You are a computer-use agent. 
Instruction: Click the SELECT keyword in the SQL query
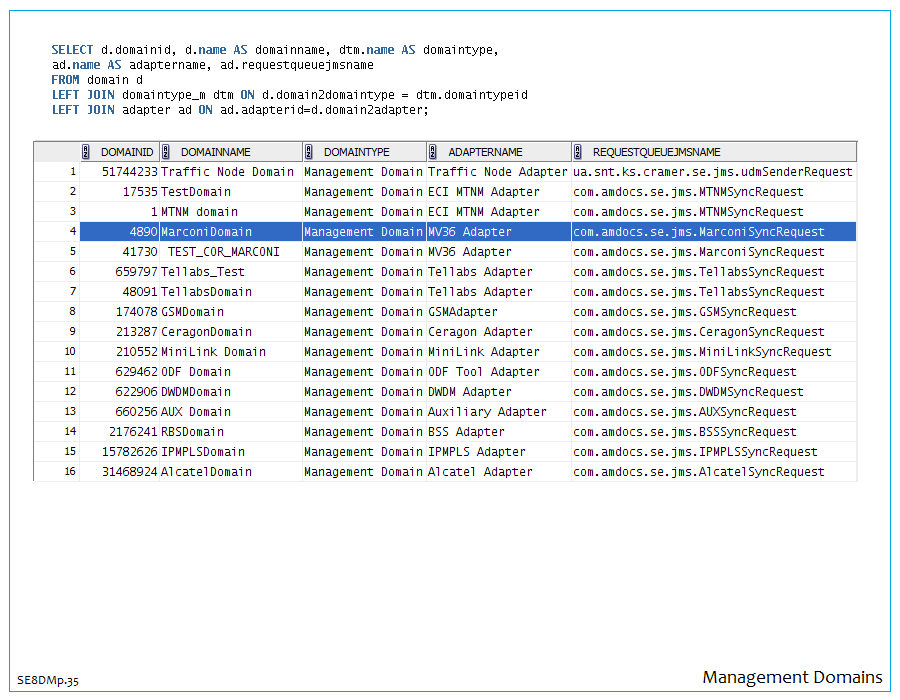pos(73,50)
